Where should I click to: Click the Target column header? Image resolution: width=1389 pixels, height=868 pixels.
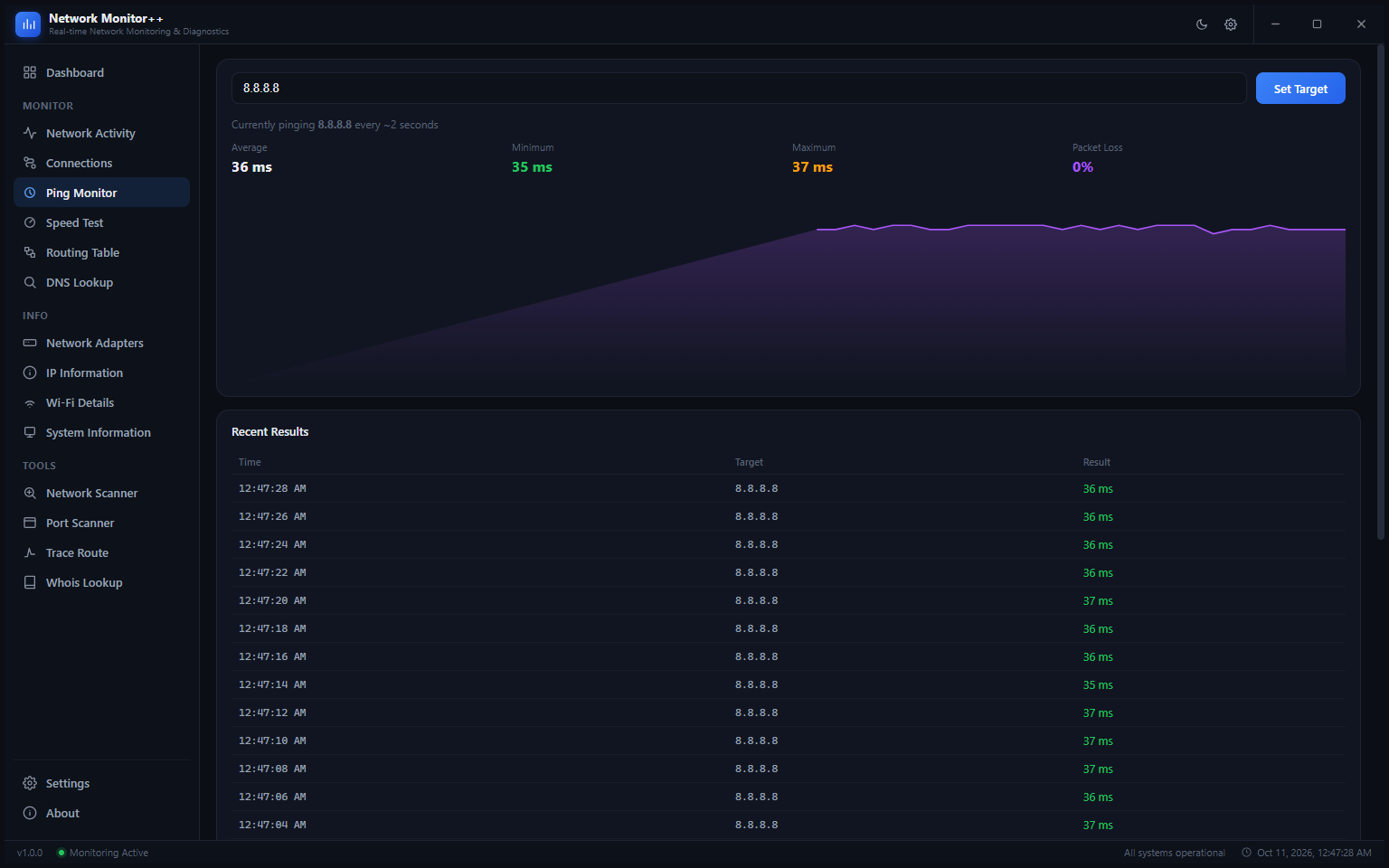(x=749, y=462)
